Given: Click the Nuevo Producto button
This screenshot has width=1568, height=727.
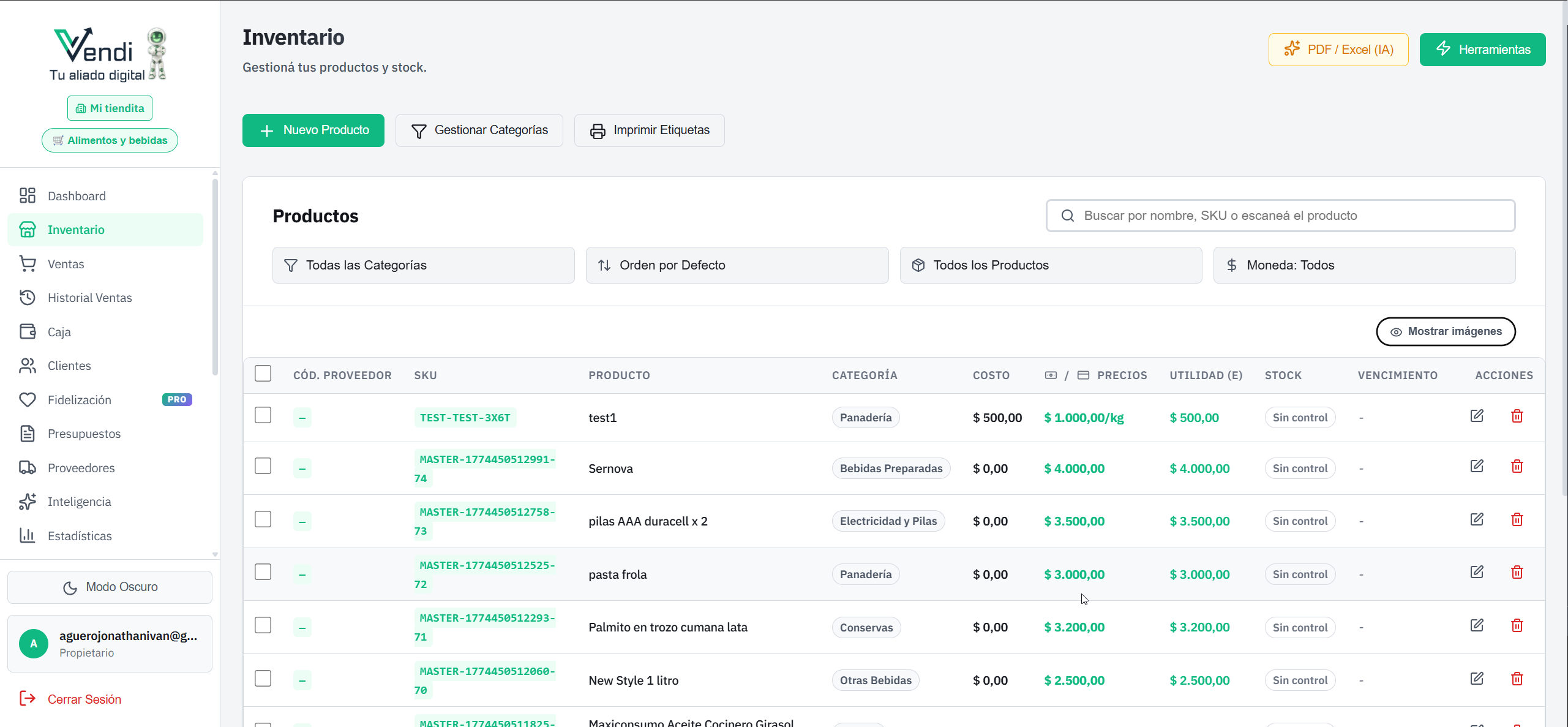Looking at the screenshot, I should click(313, 130).
